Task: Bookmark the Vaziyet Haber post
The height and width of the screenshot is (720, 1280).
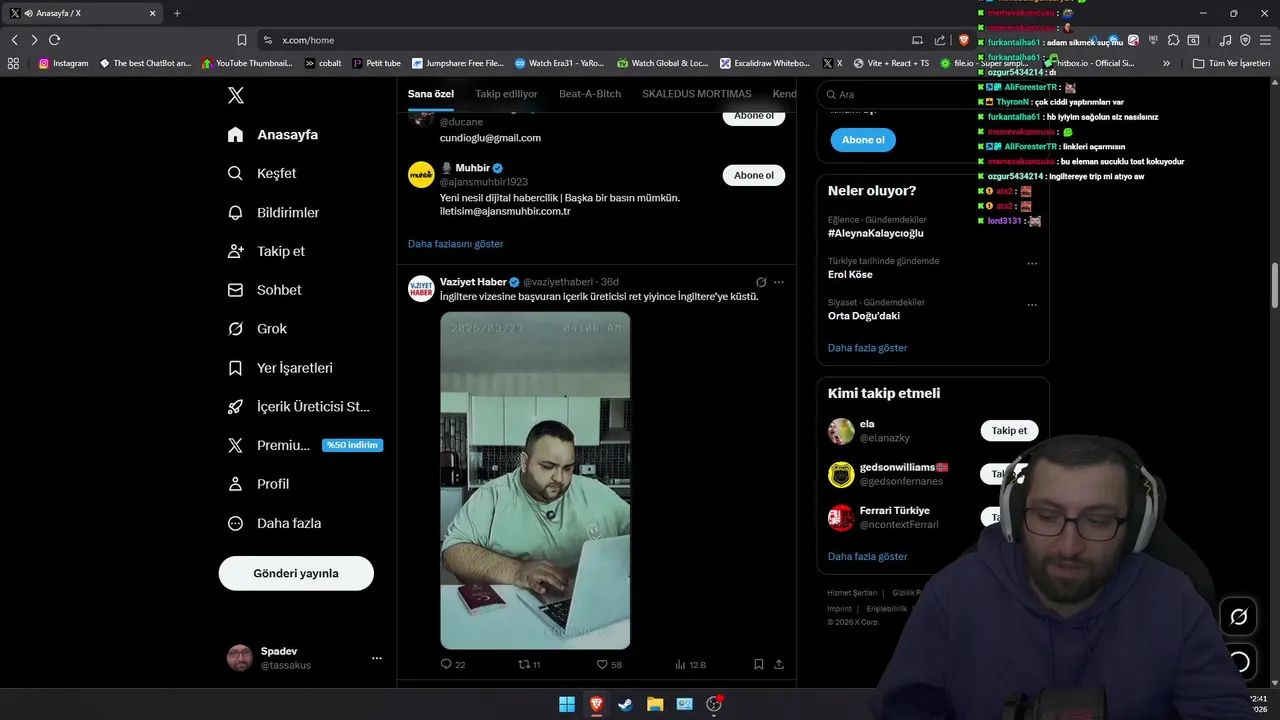Action: click(x=759, y=664)
